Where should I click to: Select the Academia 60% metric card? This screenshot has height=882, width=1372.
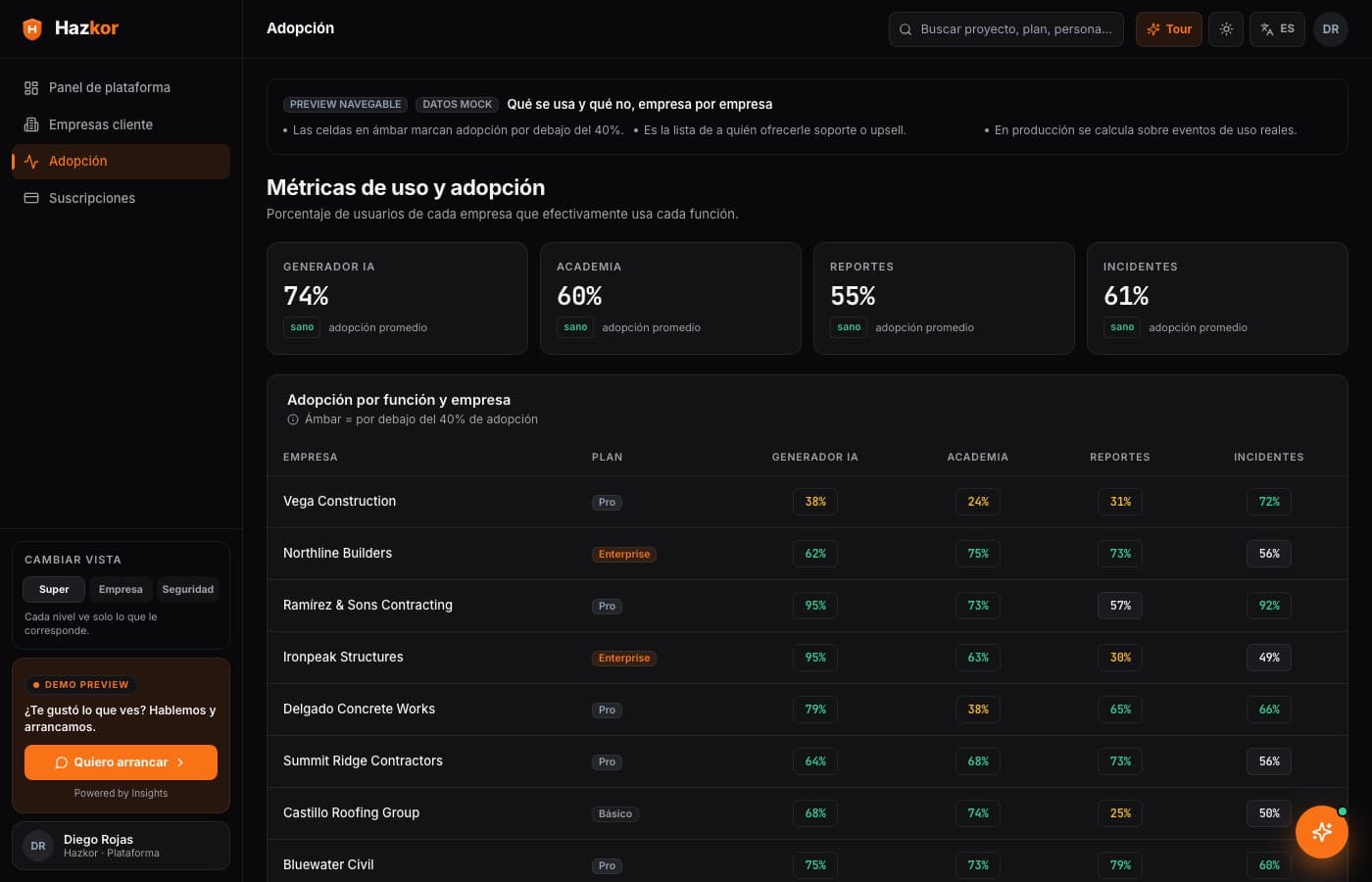[670, 298]
